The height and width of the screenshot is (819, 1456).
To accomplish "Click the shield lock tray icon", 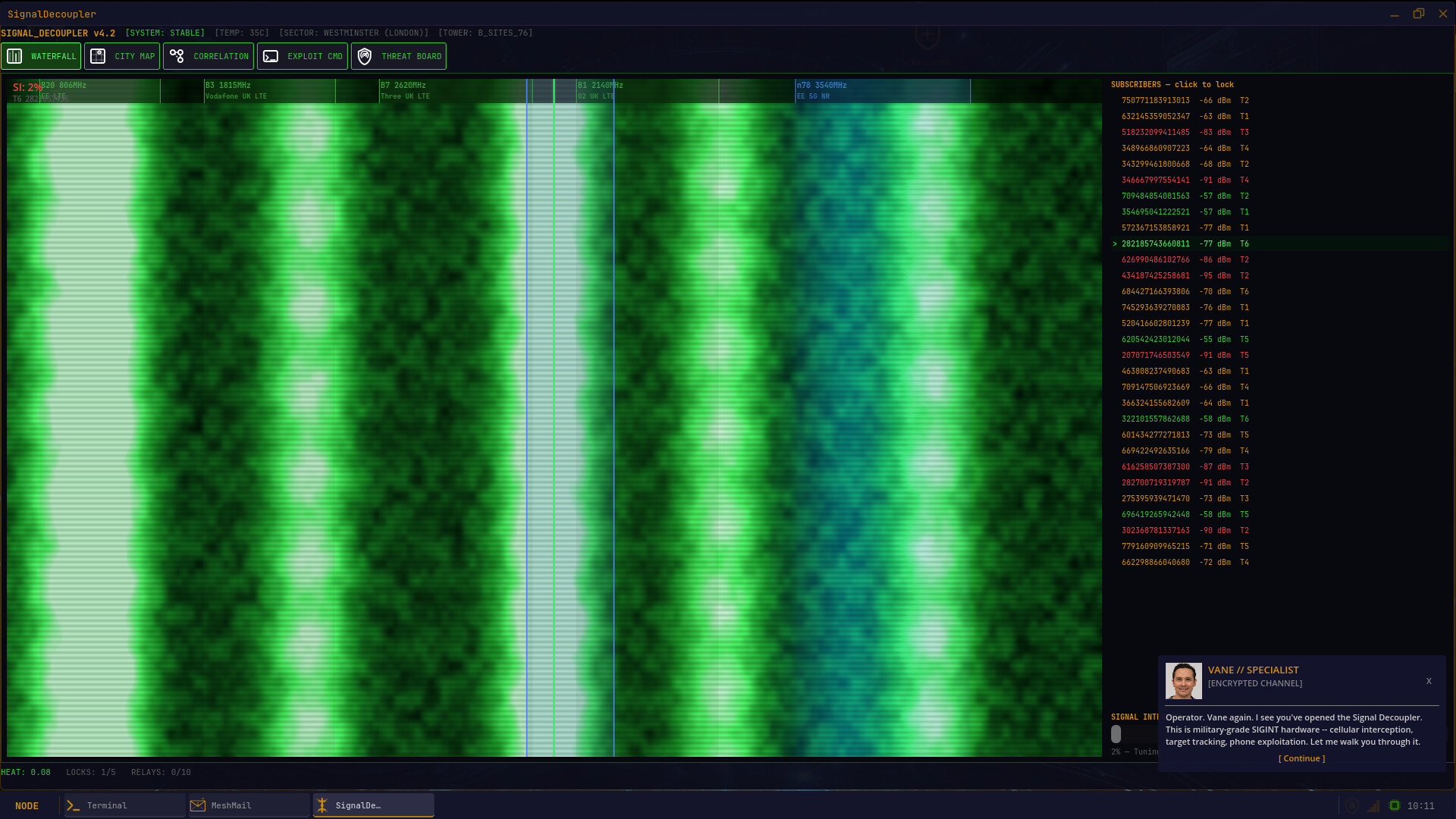I will [1351, 805].
